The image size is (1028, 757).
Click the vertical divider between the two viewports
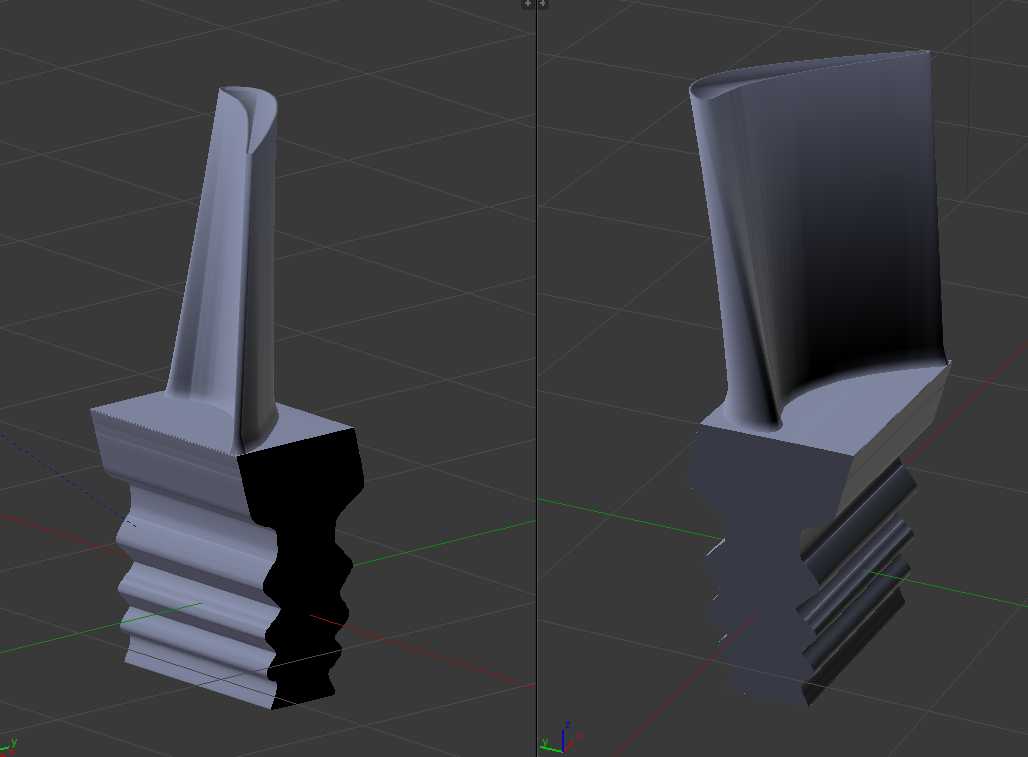pos(536,379)
